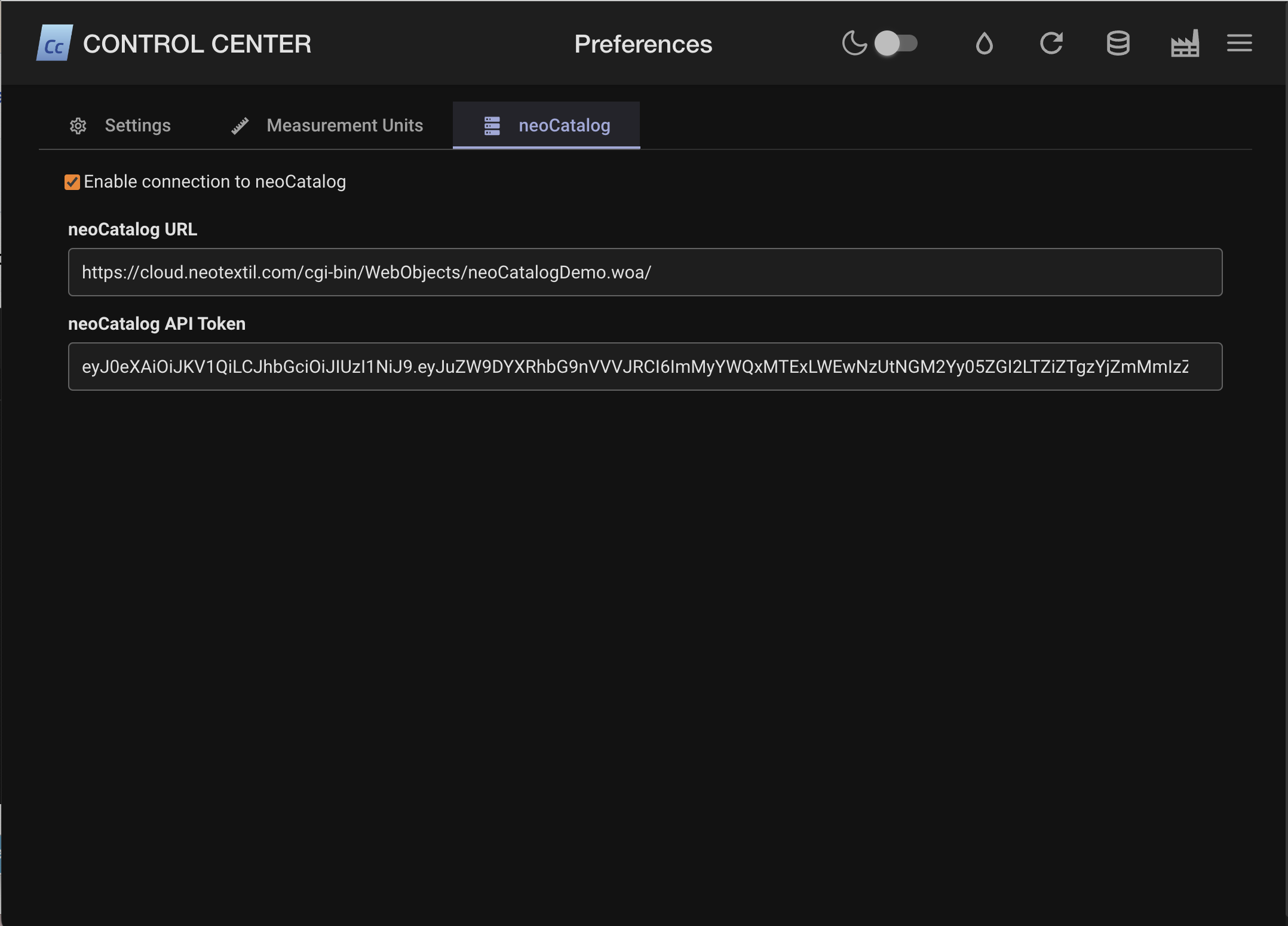
Task: Click the ink droplet icon
Action: (x=984, y=43)
